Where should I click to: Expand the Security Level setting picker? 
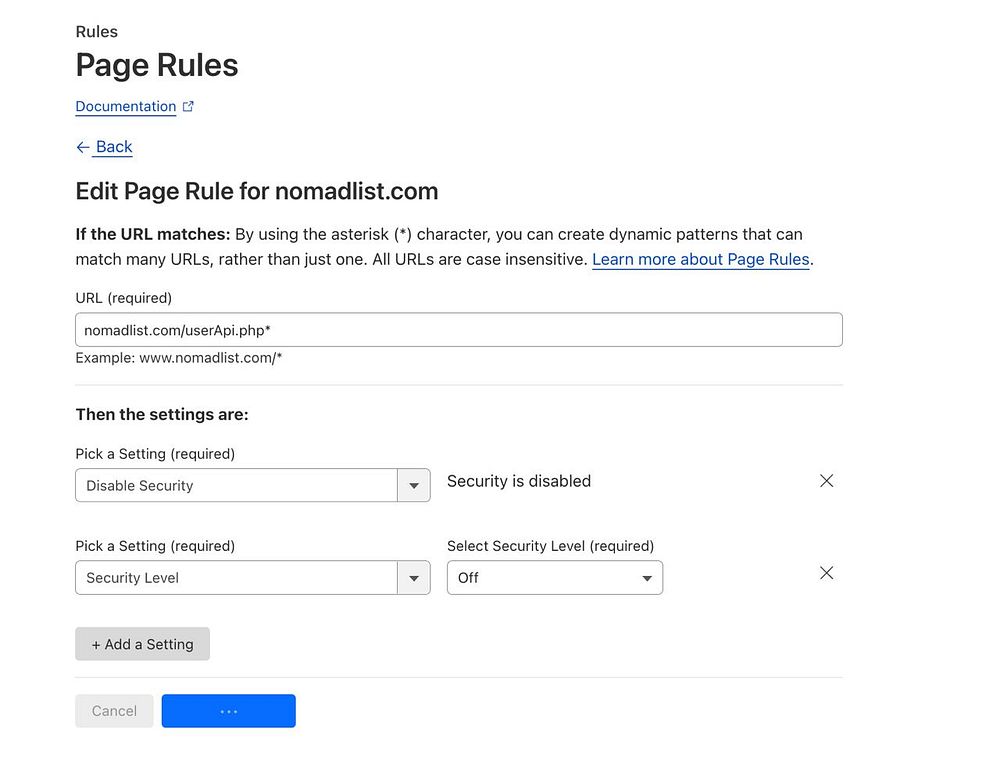click(237, 578)
